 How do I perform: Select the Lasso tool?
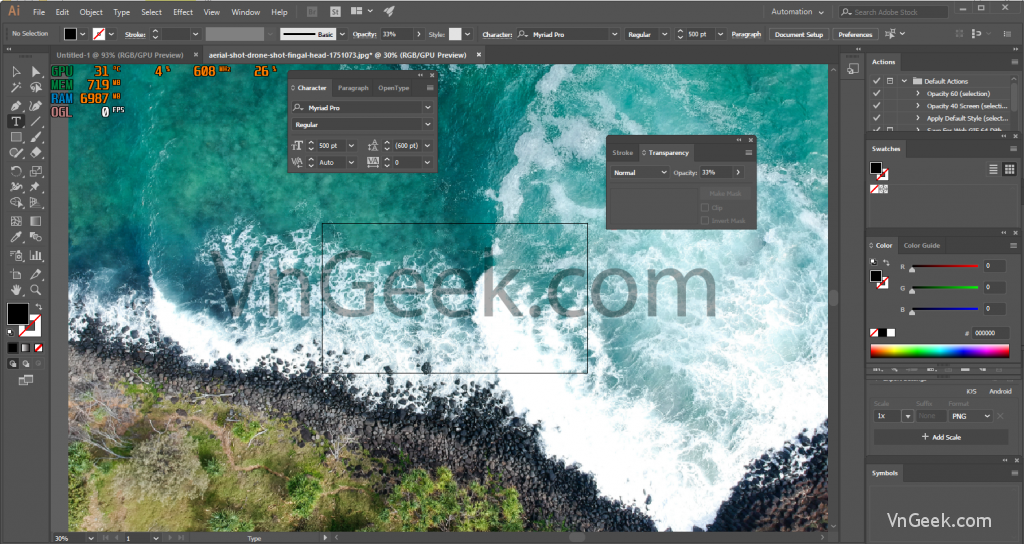pos(36,88)
